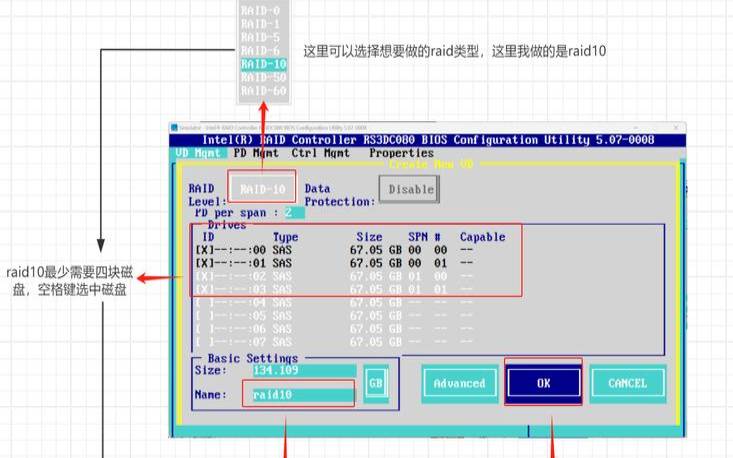This screenshot has height=458, width=733.
Task: Click the SAS type of drive 01
Action: click(282, 263)
